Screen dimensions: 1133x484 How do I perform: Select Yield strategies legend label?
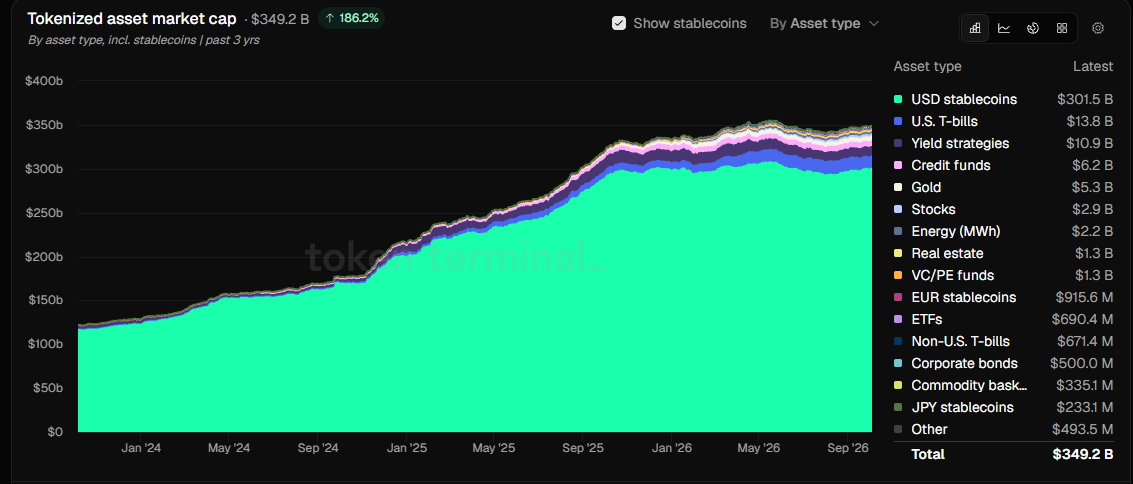[960, 144]
